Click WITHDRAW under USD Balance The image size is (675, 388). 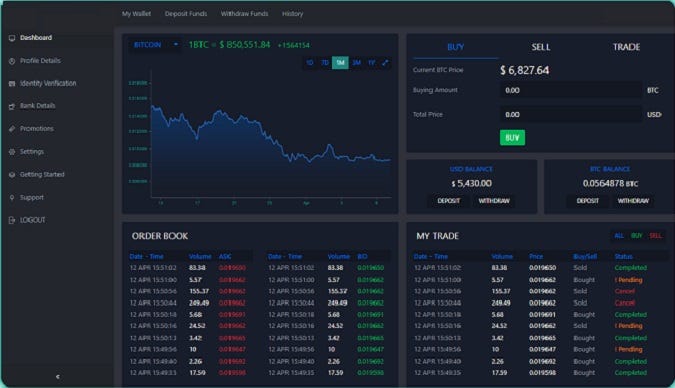point(494,201)
